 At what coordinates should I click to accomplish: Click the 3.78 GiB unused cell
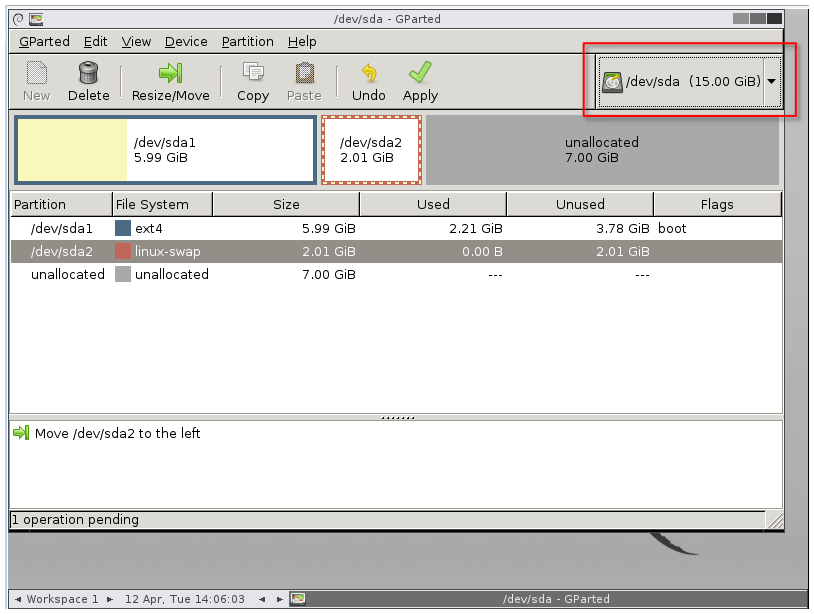622,228
